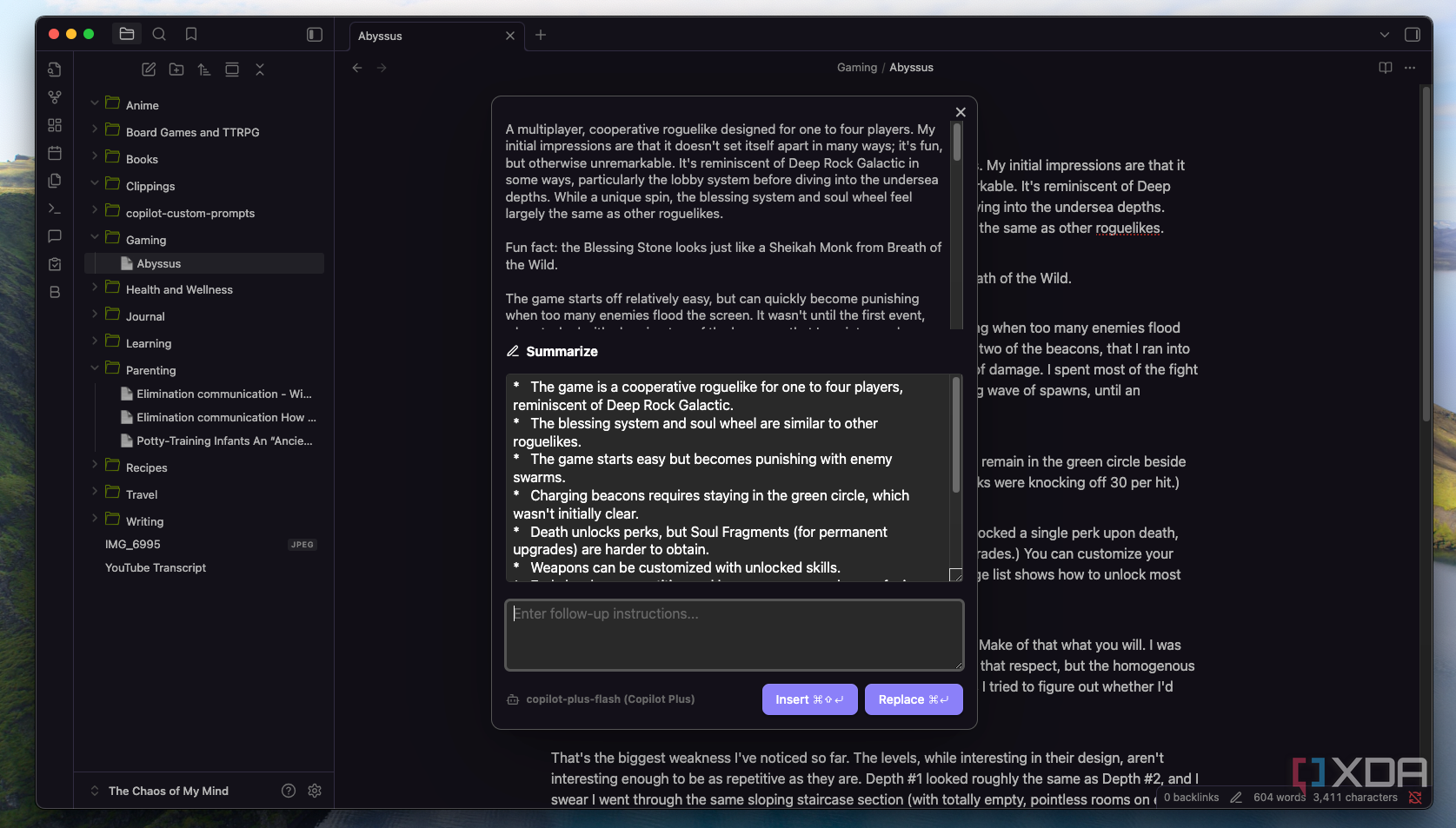Create a new folder icon

pos(176,70)
